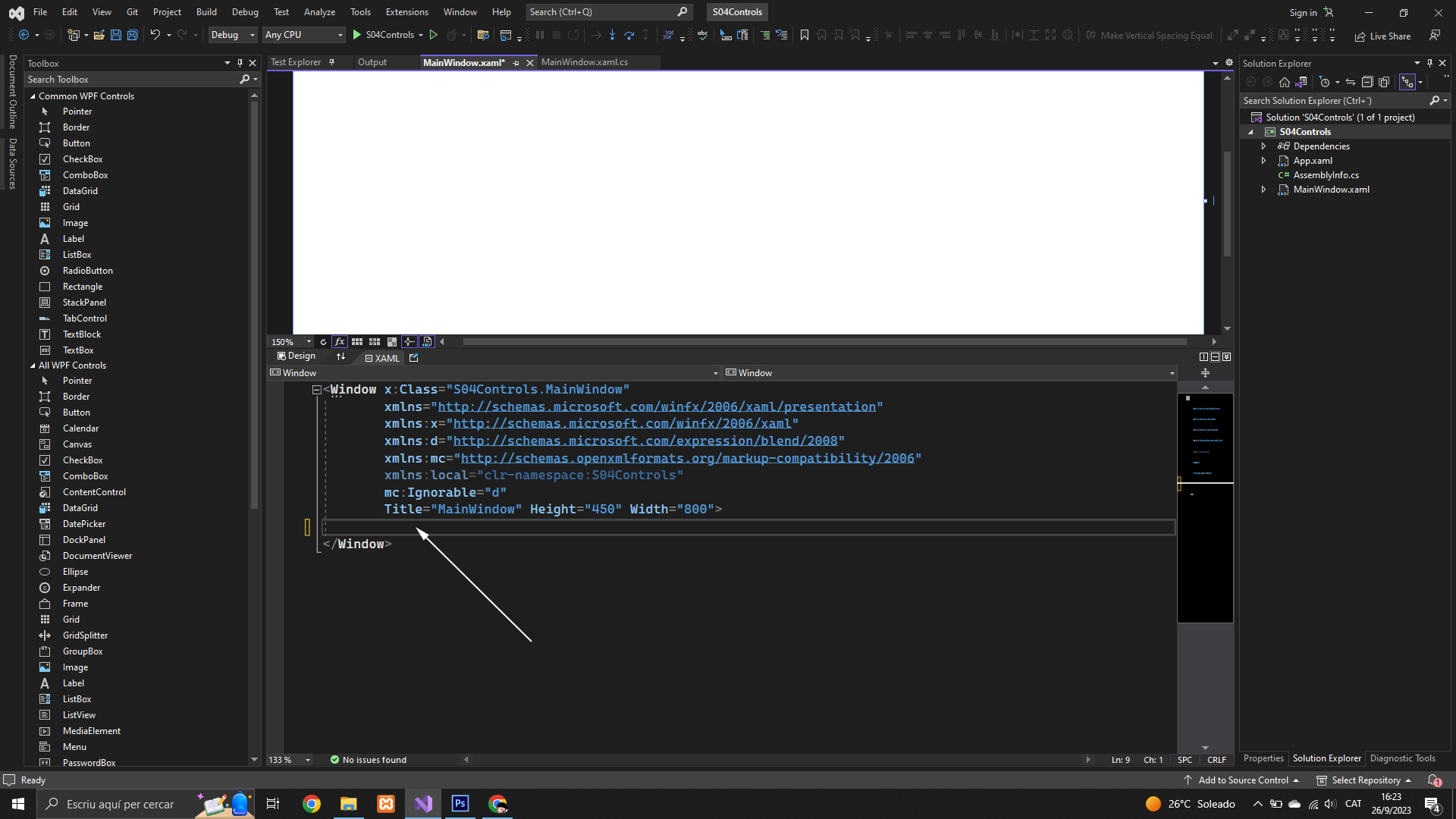Switch to the MainWindow.xaml.cs tab

coord(584,62)
